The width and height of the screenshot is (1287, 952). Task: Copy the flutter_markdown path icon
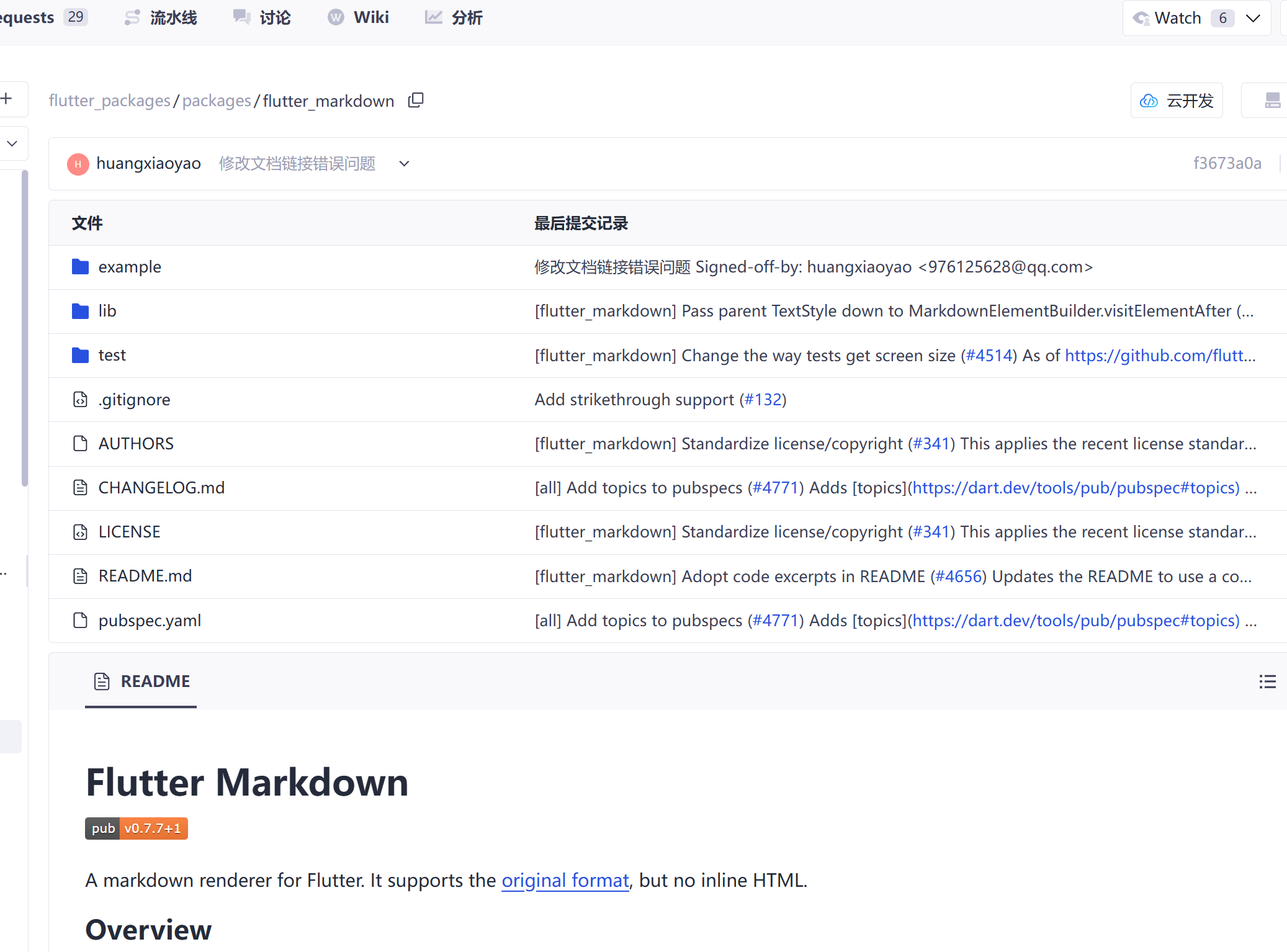click(x=416, y=101)
